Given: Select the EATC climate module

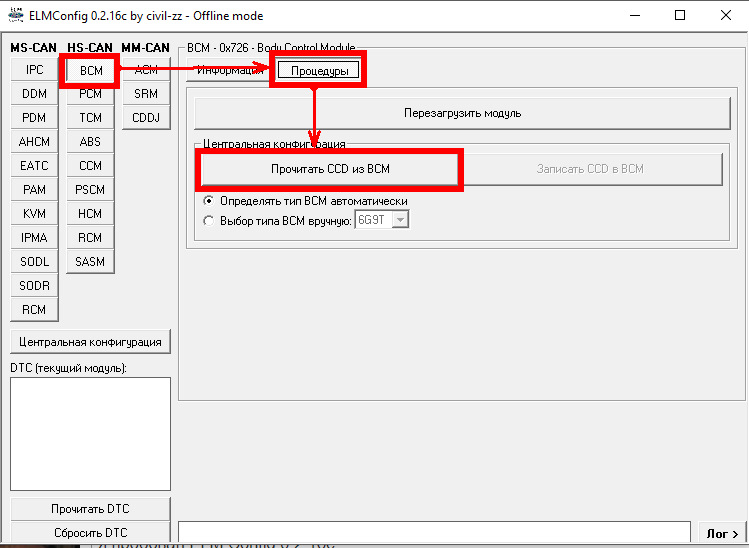Looking at the screenshot, I should click(34, 166).
